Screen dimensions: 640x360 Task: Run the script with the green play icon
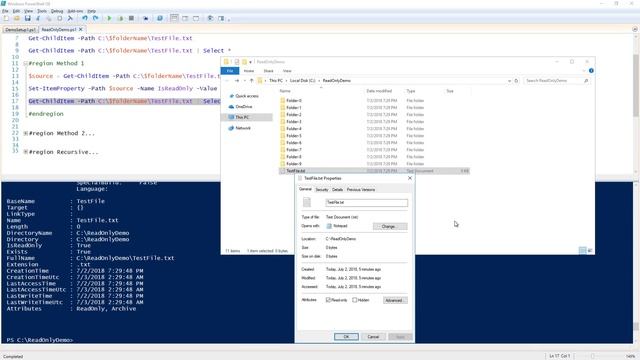click(x=109, y=18)
